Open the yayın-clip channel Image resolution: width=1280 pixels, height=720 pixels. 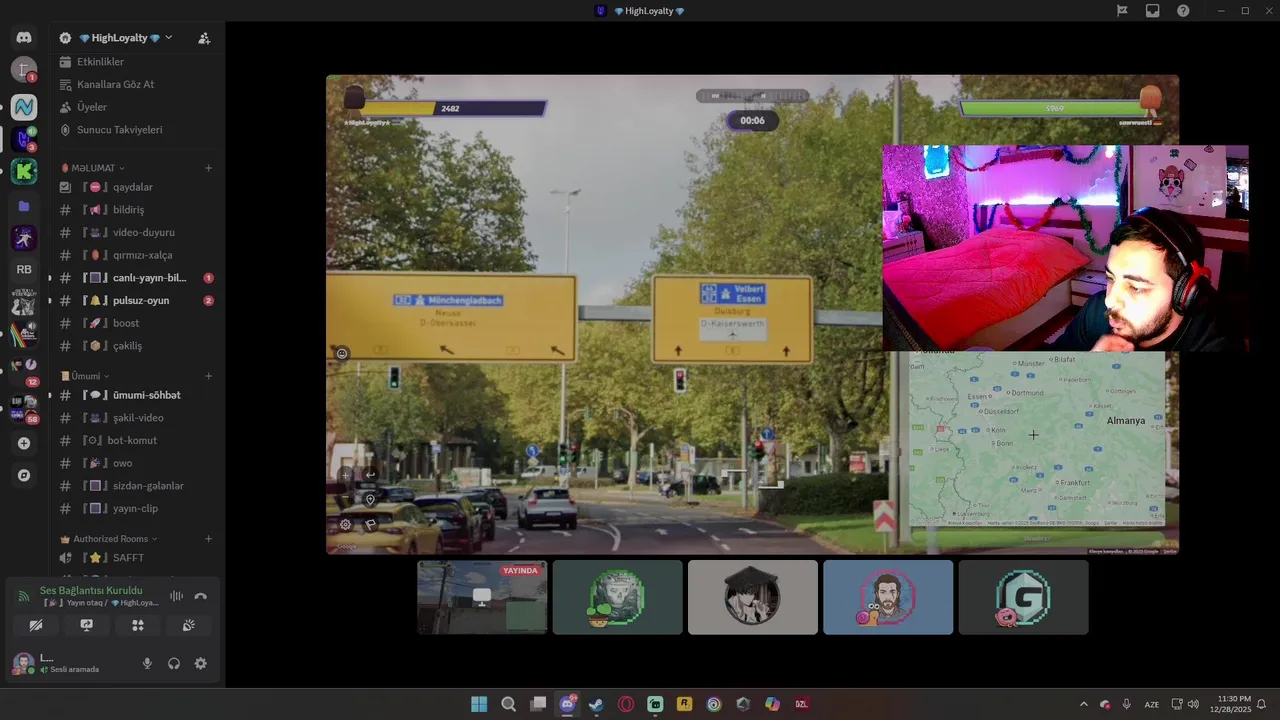[137, 508]
